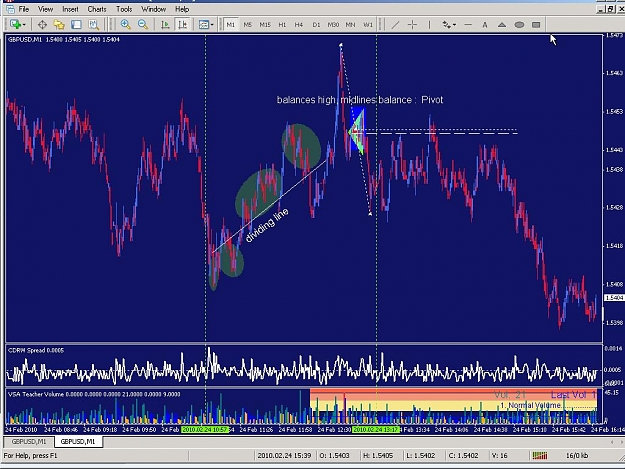Select the horizontal line tool

[468, 25]
